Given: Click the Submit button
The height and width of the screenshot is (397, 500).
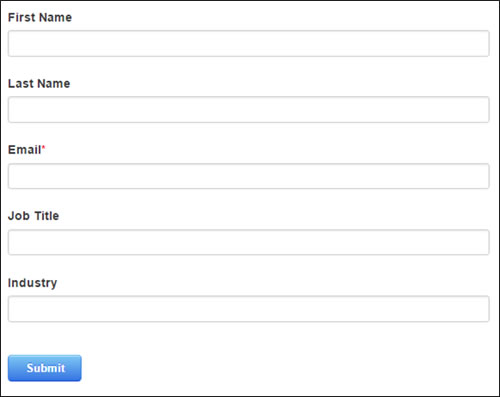Looking at the screenshot, I should (x=45, y=368).
